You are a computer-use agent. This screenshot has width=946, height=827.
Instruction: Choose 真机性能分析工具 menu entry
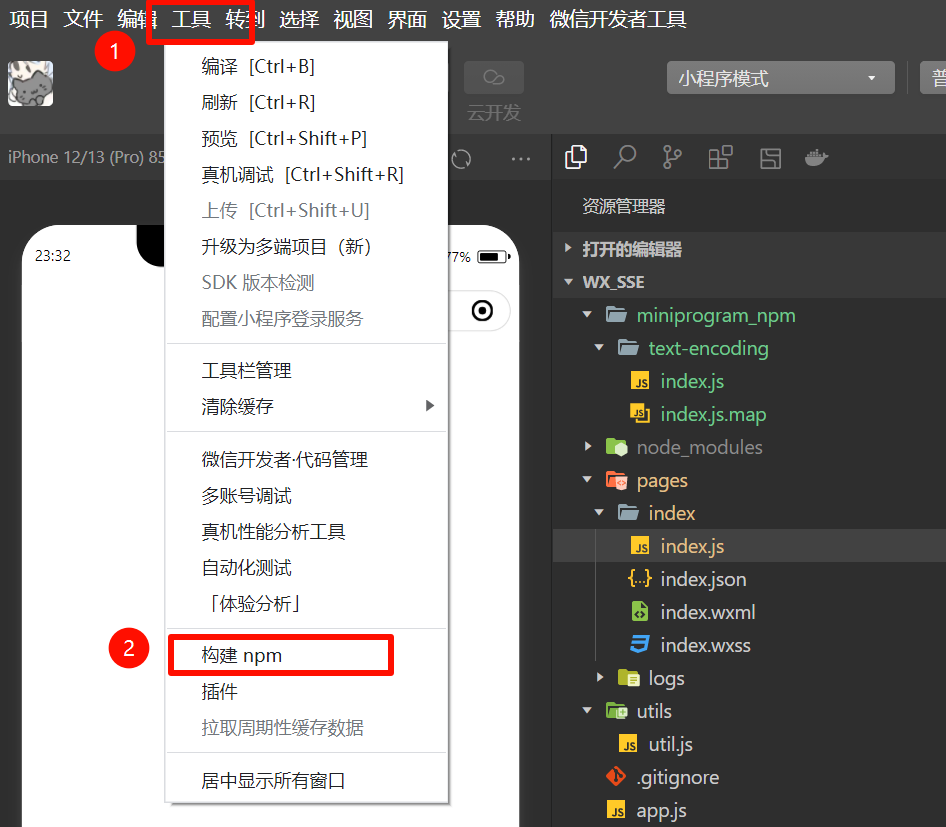point(306,532)
